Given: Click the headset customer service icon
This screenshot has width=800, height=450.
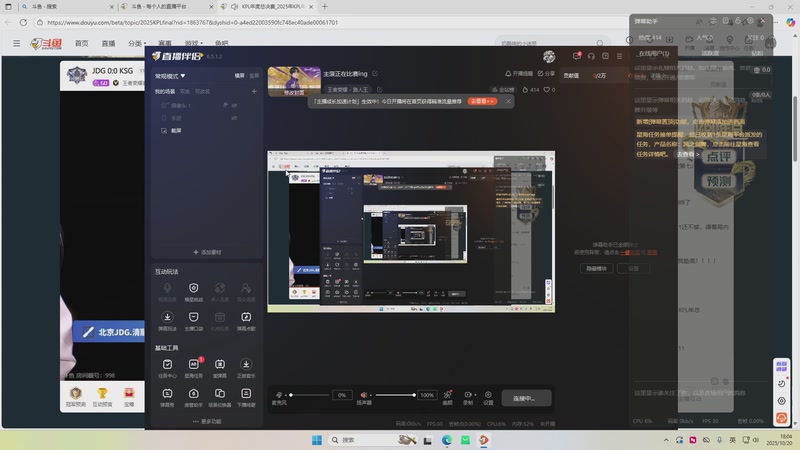Looking at the screenshot, I should (591, 56).
